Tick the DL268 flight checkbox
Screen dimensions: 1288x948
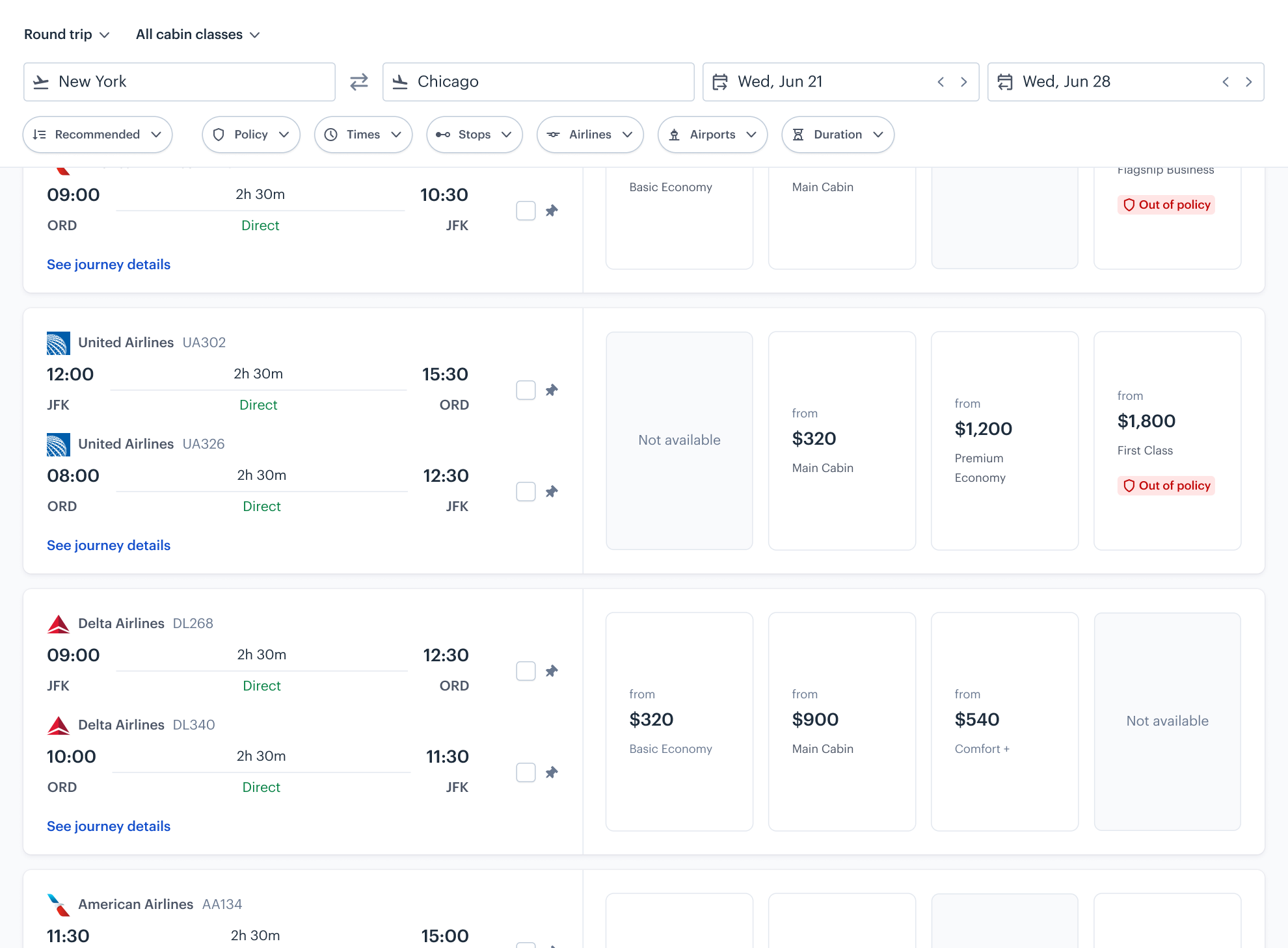tap(526, 671)
